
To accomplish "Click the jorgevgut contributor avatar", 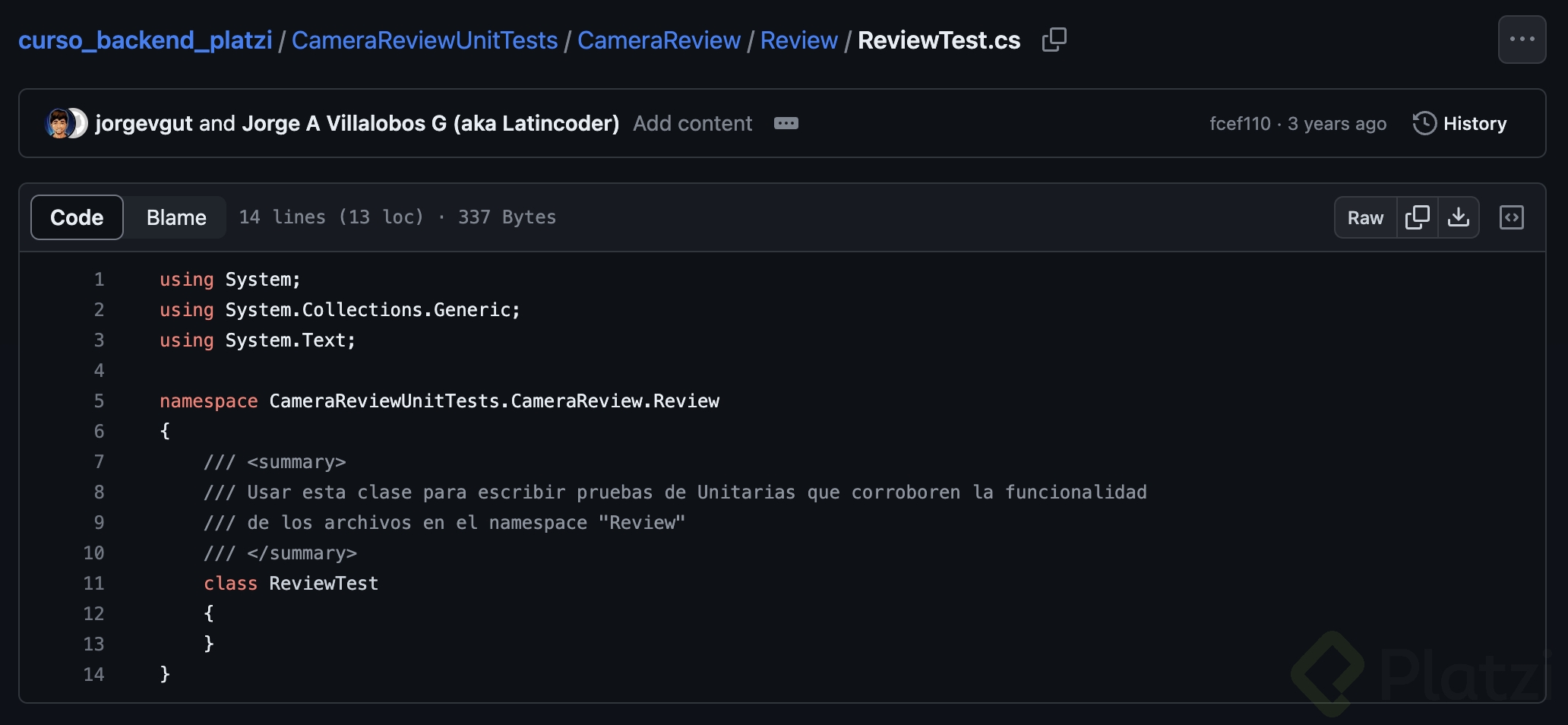I will [58, 123].
